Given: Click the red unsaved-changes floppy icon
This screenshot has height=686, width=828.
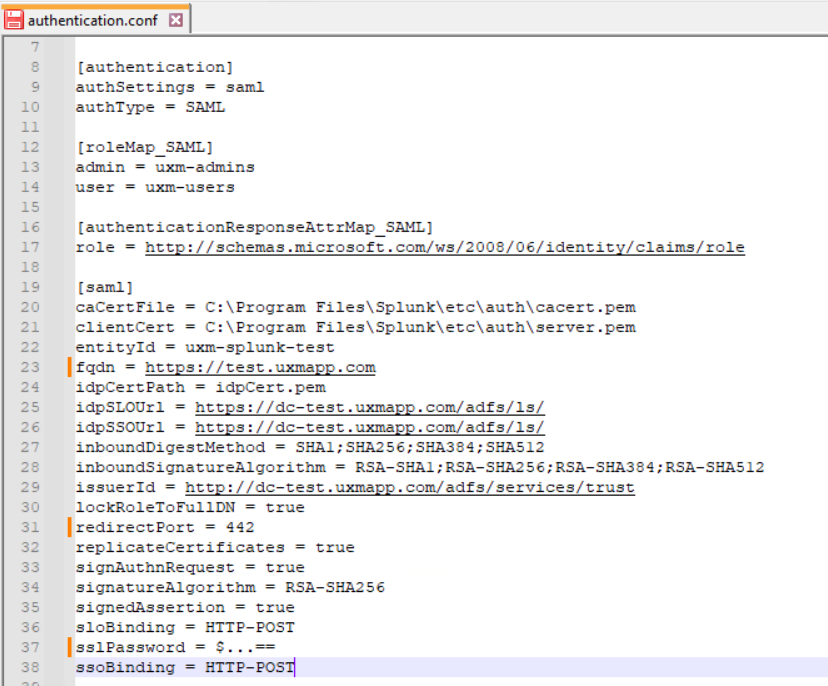Looking at the screenshot, I should [x=15, y=18].
